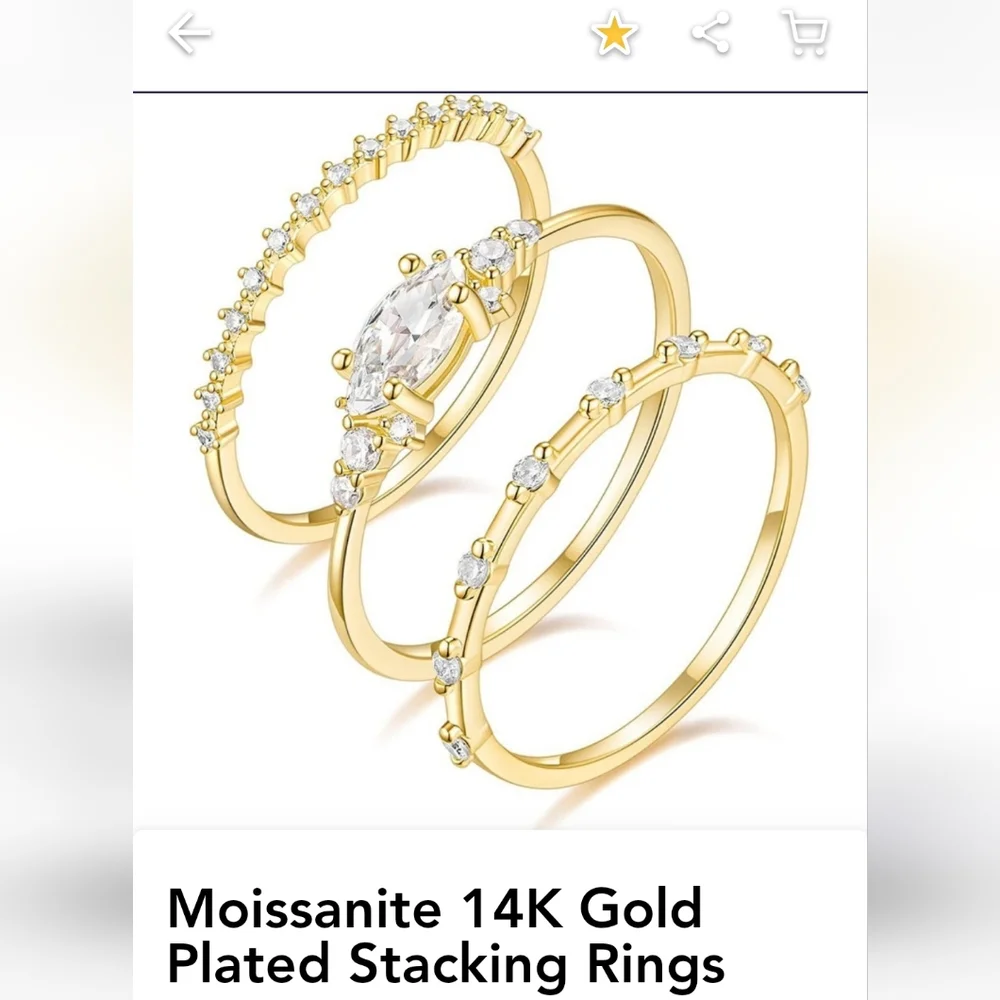Open the shopping cart icon
This screenshot has width=1000, height=1000.
[805, 33]
